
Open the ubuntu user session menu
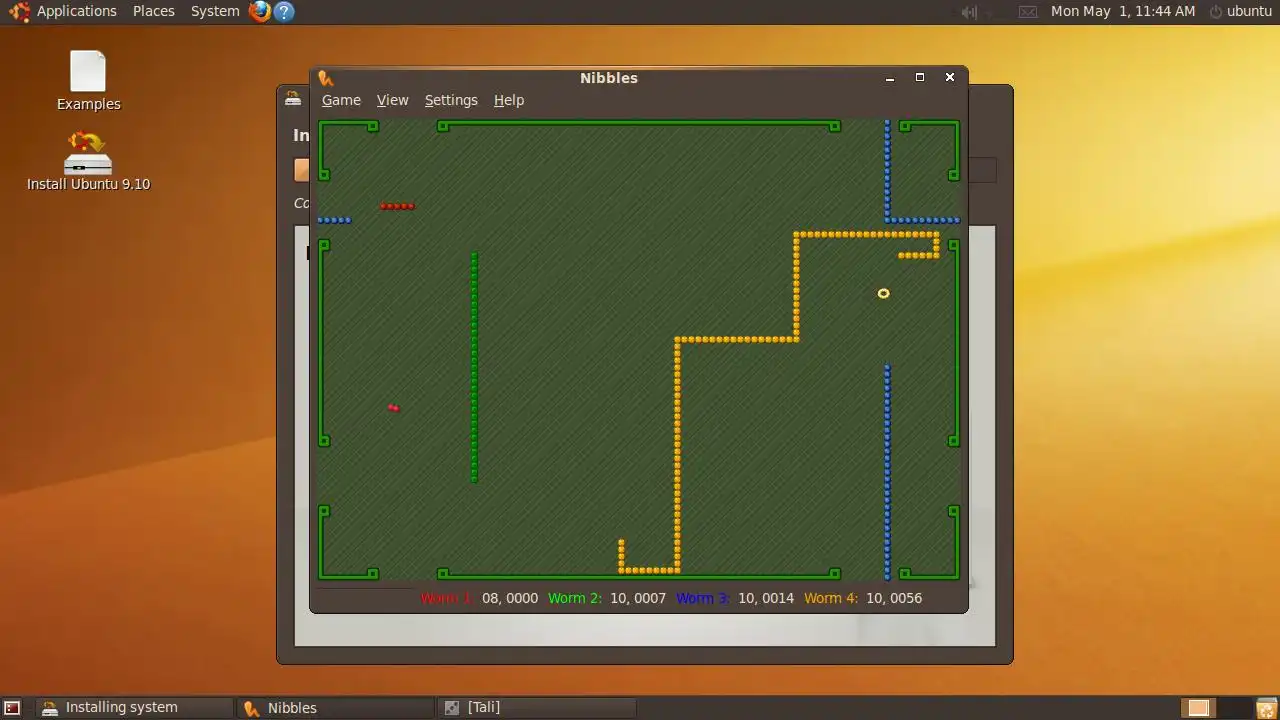(1240, 11)
